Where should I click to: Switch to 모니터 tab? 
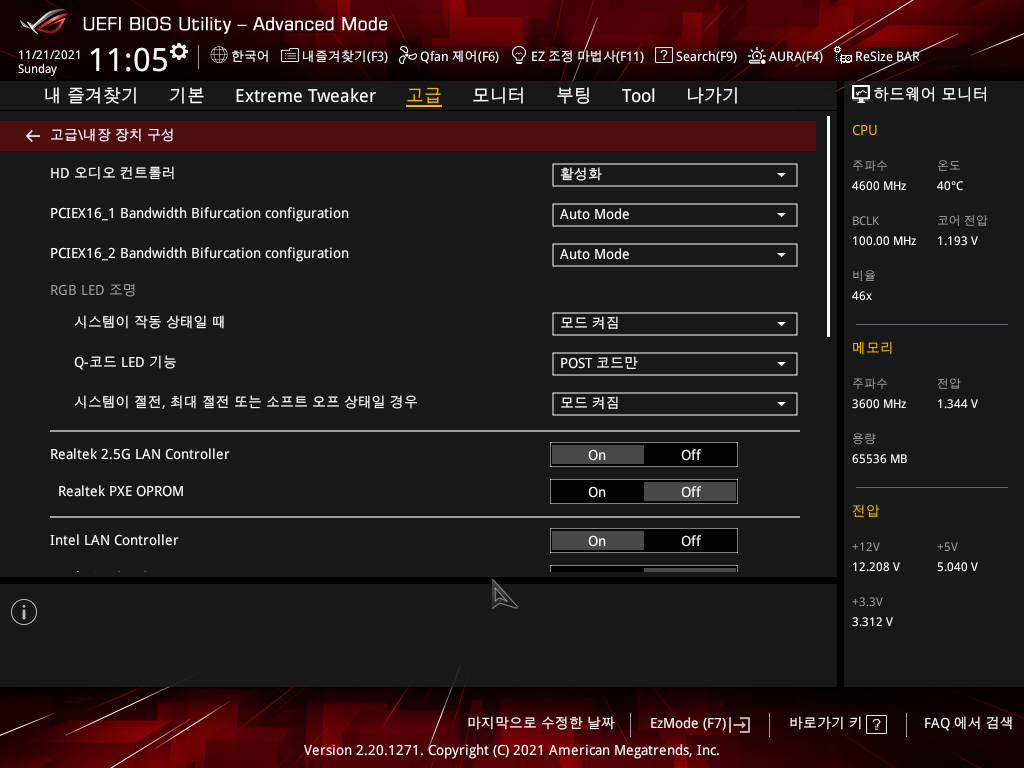tap(498, 96)
